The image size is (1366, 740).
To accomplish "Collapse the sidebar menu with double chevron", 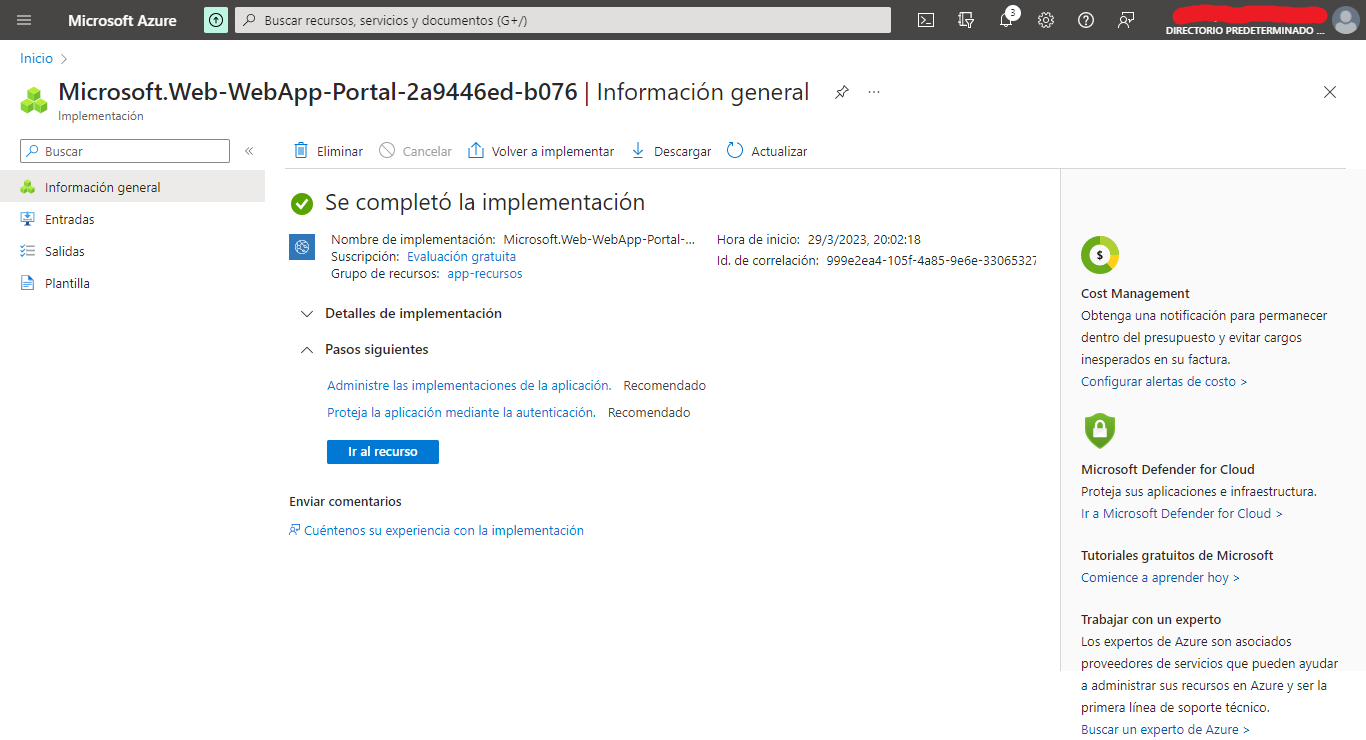I will click(249, 151).
